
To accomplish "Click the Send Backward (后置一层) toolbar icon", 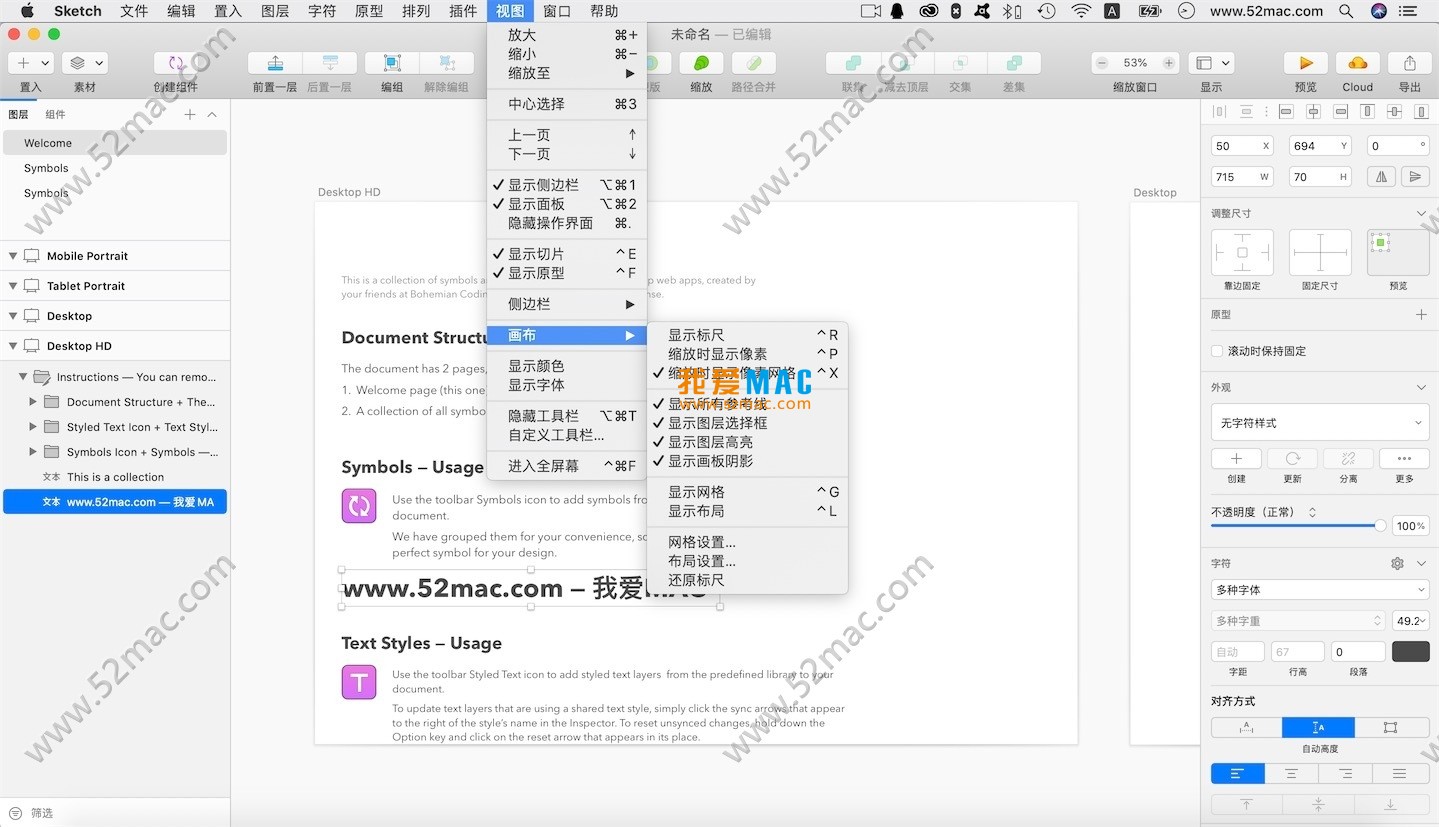I will [x=329, y=63].
